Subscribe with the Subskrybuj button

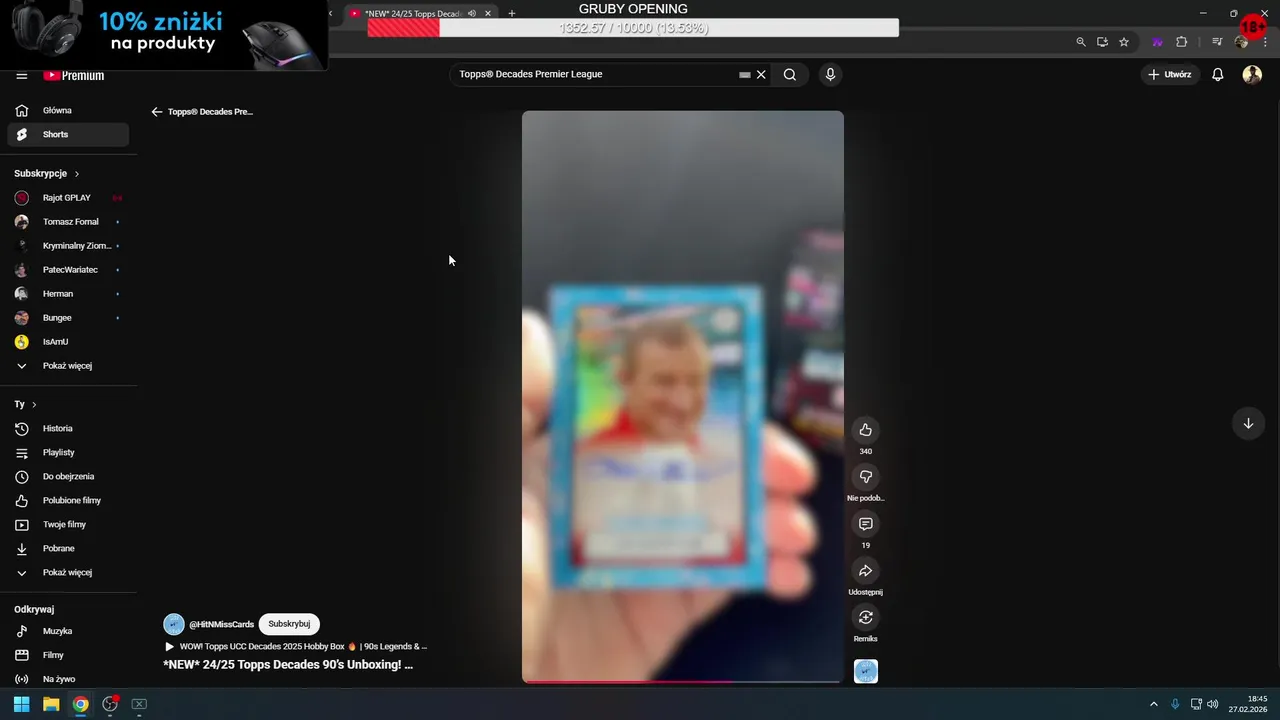coord(289,624)
